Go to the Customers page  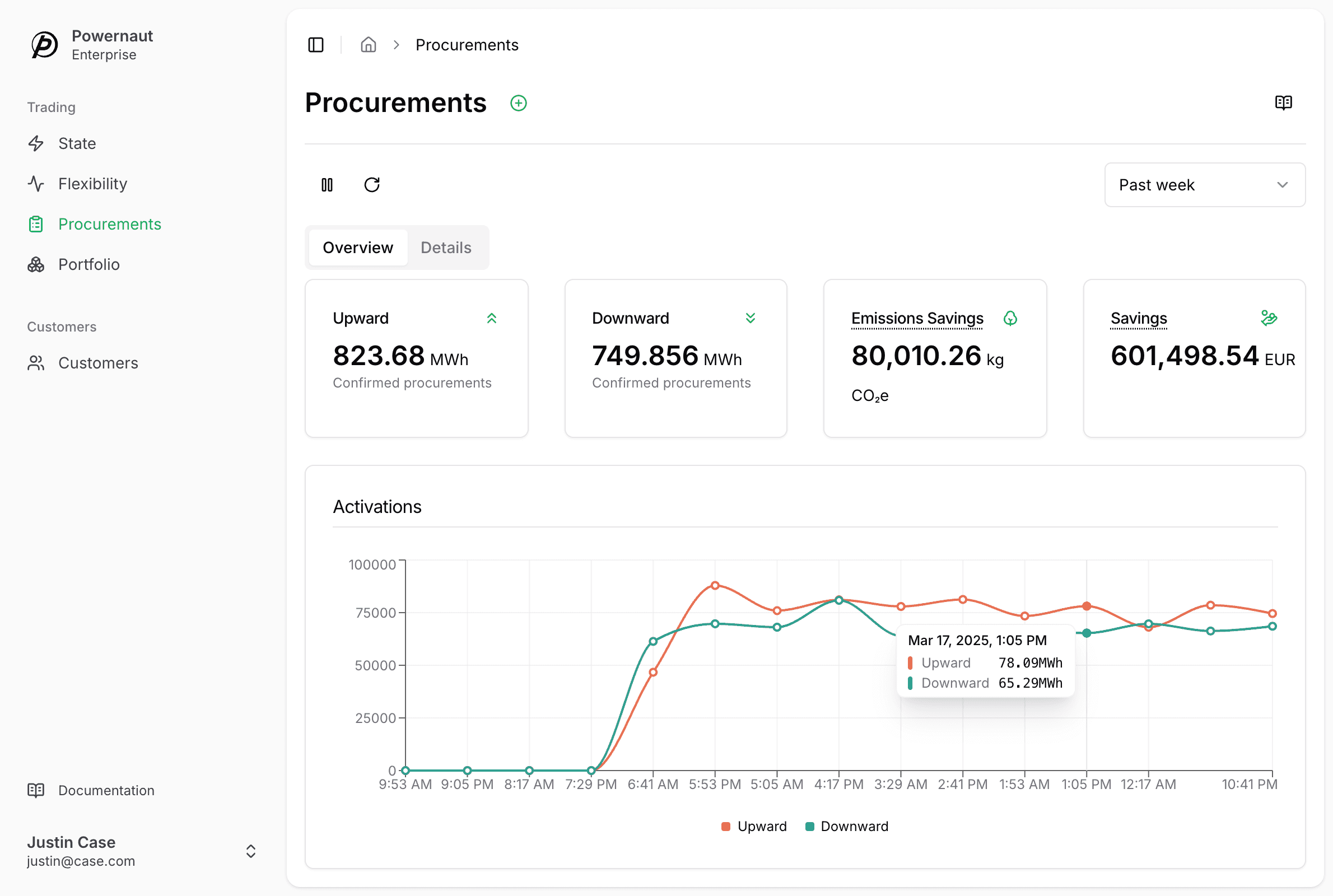tap(97, 363)
